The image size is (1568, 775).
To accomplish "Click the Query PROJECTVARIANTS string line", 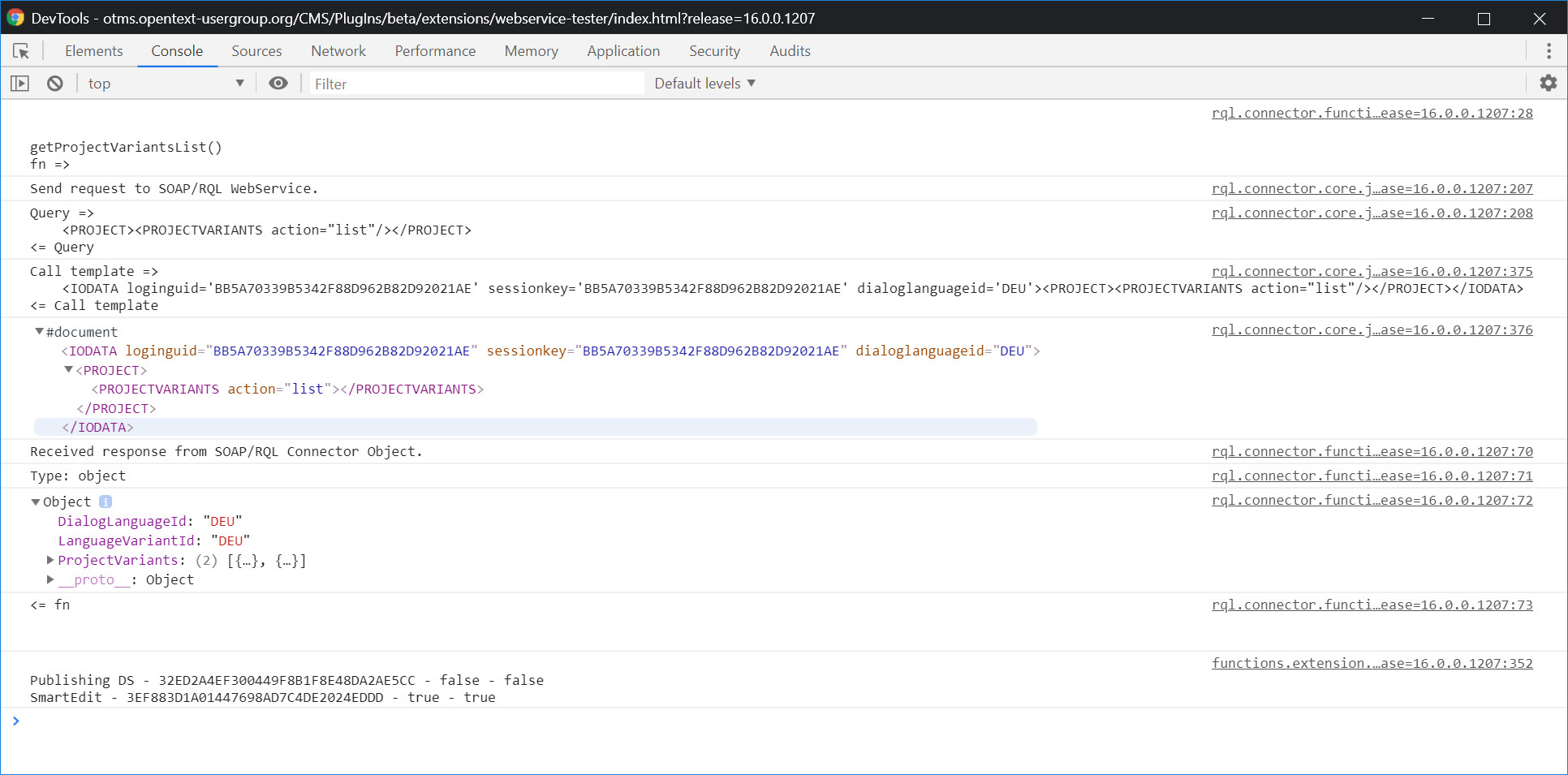I will (x=267, y=230).
